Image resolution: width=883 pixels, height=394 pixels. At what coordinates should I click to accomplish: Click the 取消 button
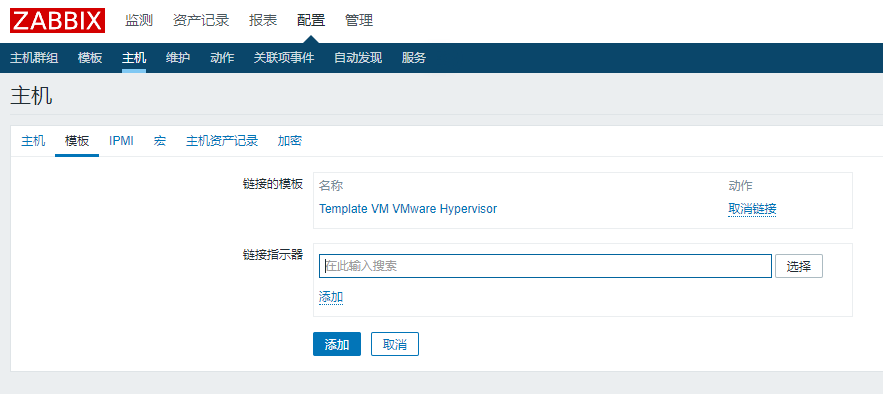(395, 344)
